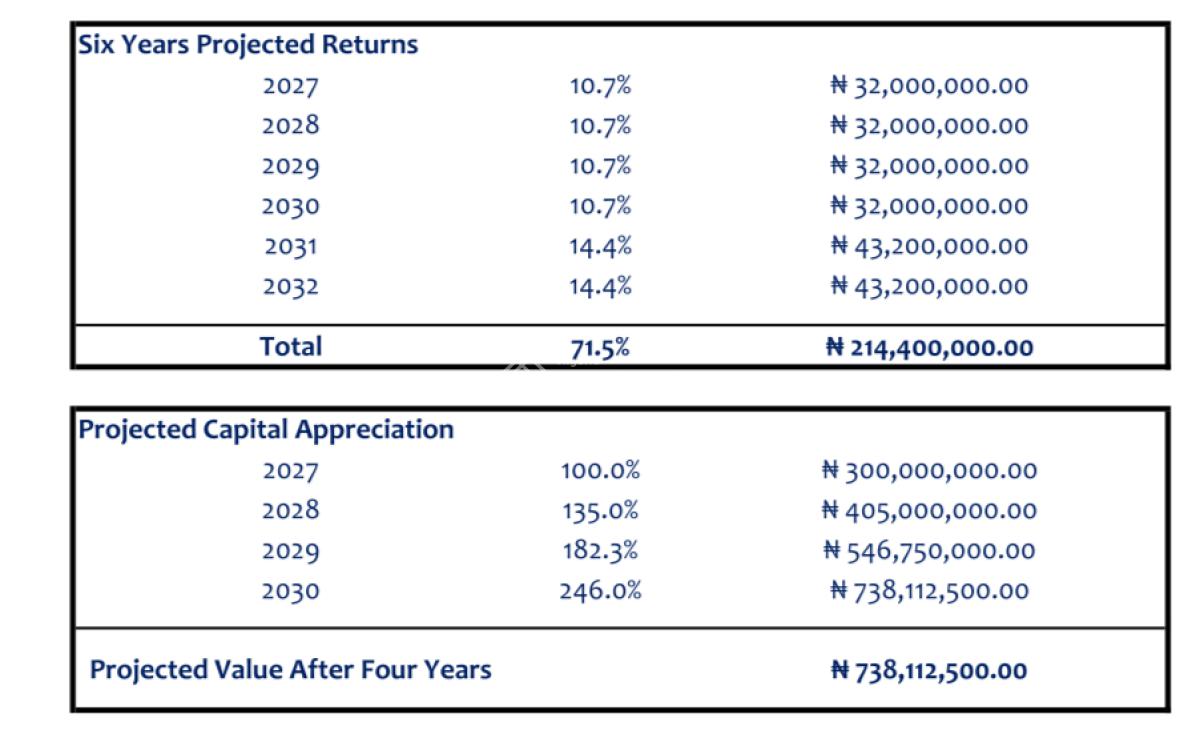
Task: Select the ₦300,000,000.00 amount
Action: point(930,471)
